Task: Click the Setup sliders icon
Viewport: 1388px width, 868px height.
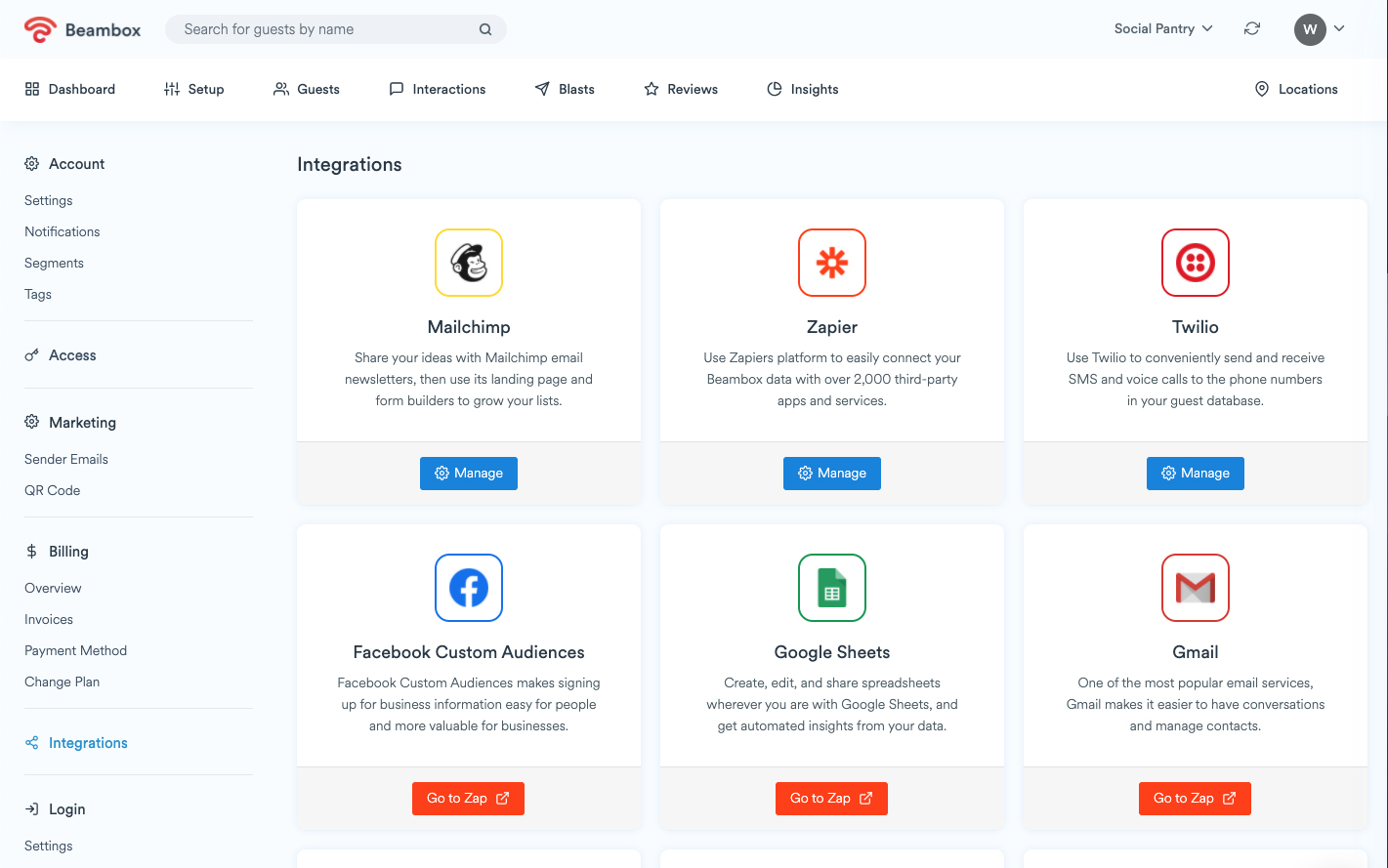Action: coord(172,89)
